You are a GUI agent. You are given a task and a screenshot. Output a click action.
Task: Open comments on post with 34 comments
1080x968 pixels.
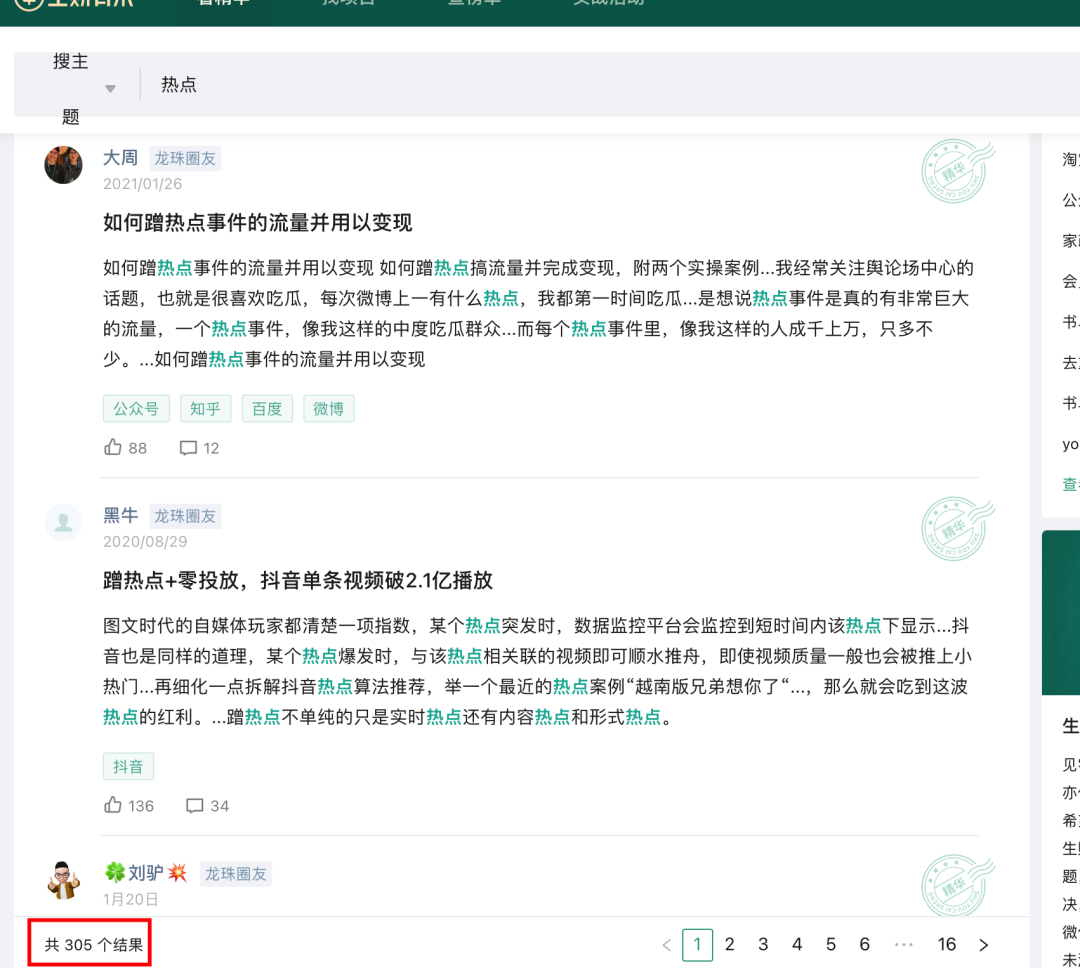pos(207,805)
